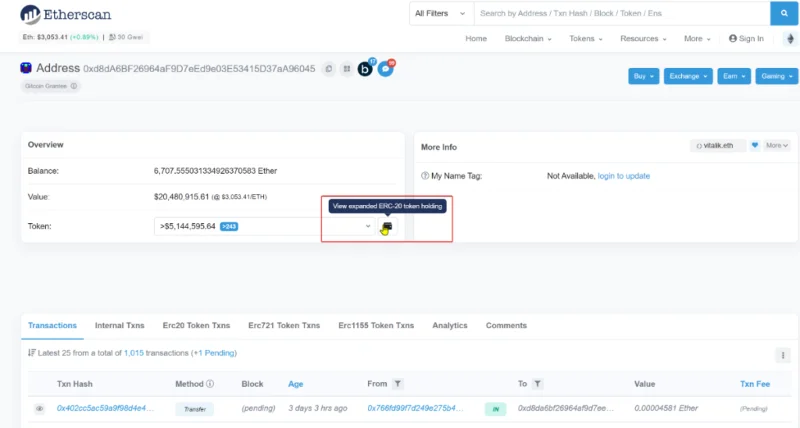Copy the address to clipboard icon
Viewport: 800px width, 428px height.
[x=329, y=68]
